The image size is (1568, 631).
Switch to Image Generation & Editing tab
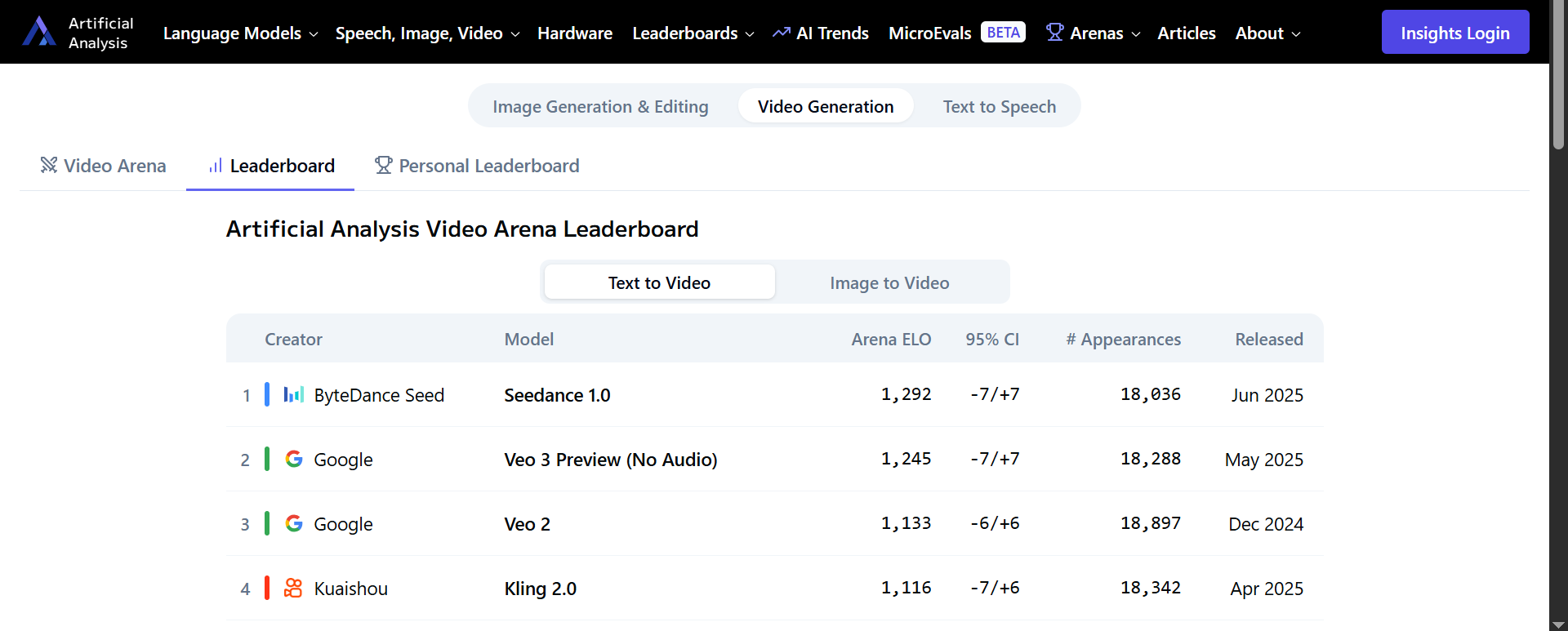point(600,106)
